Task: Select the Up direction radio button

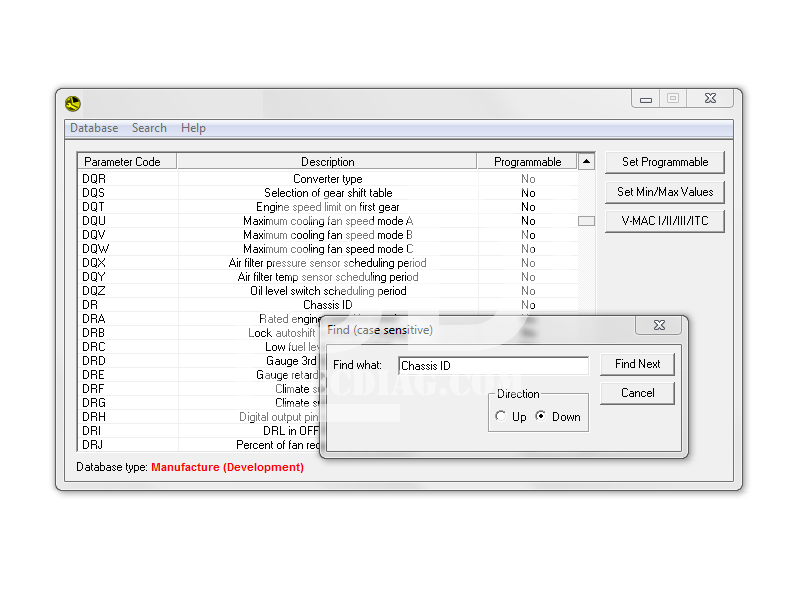Action: coord(501,417)
